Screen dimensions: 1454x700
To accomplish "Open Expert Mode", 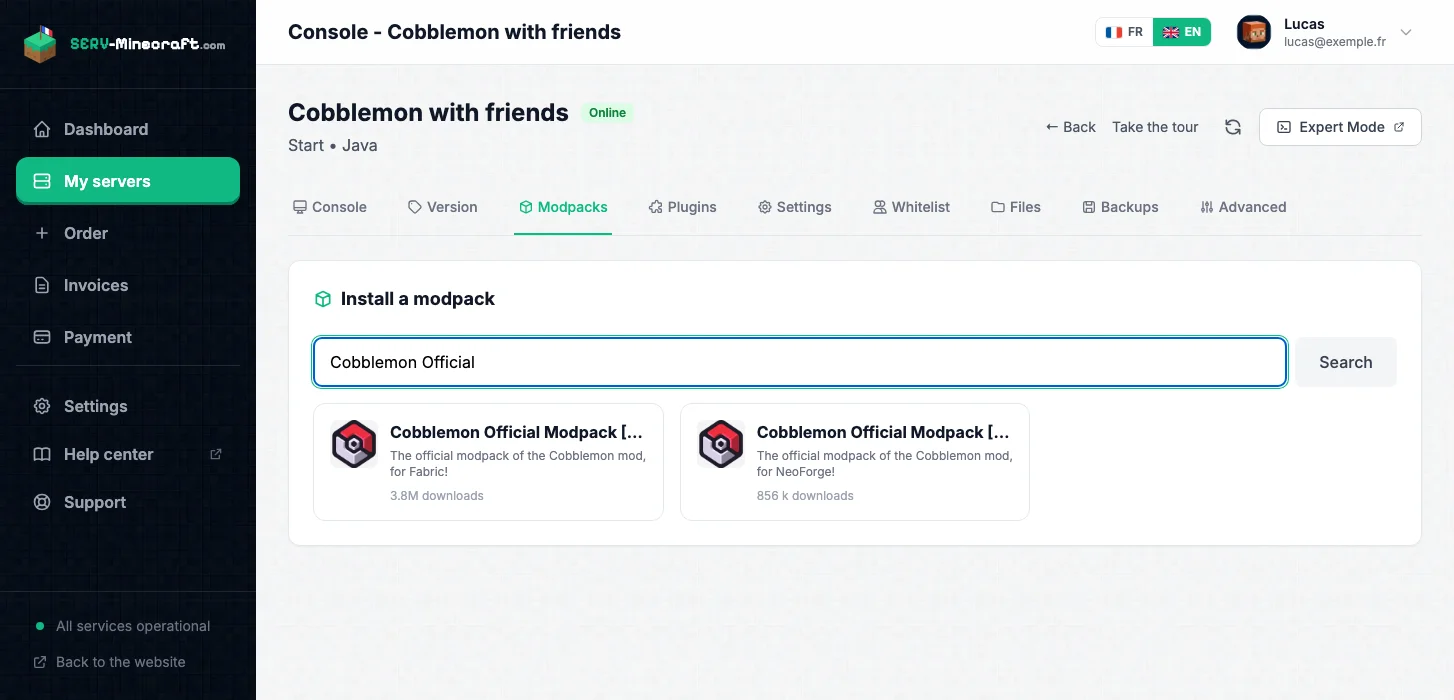I will (x=1340, y=127).
